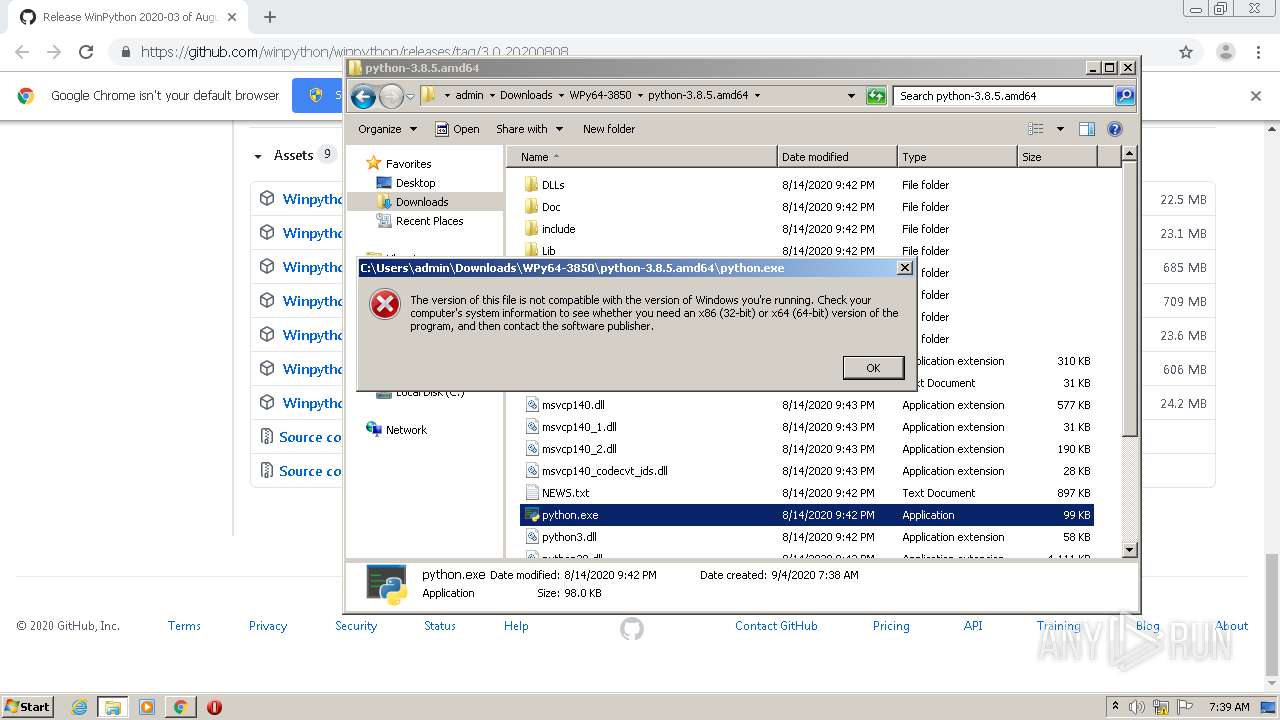Open the view options dropdown arrow
Viewport: 1280px width, 720px height.
[x=1060, y=129]
